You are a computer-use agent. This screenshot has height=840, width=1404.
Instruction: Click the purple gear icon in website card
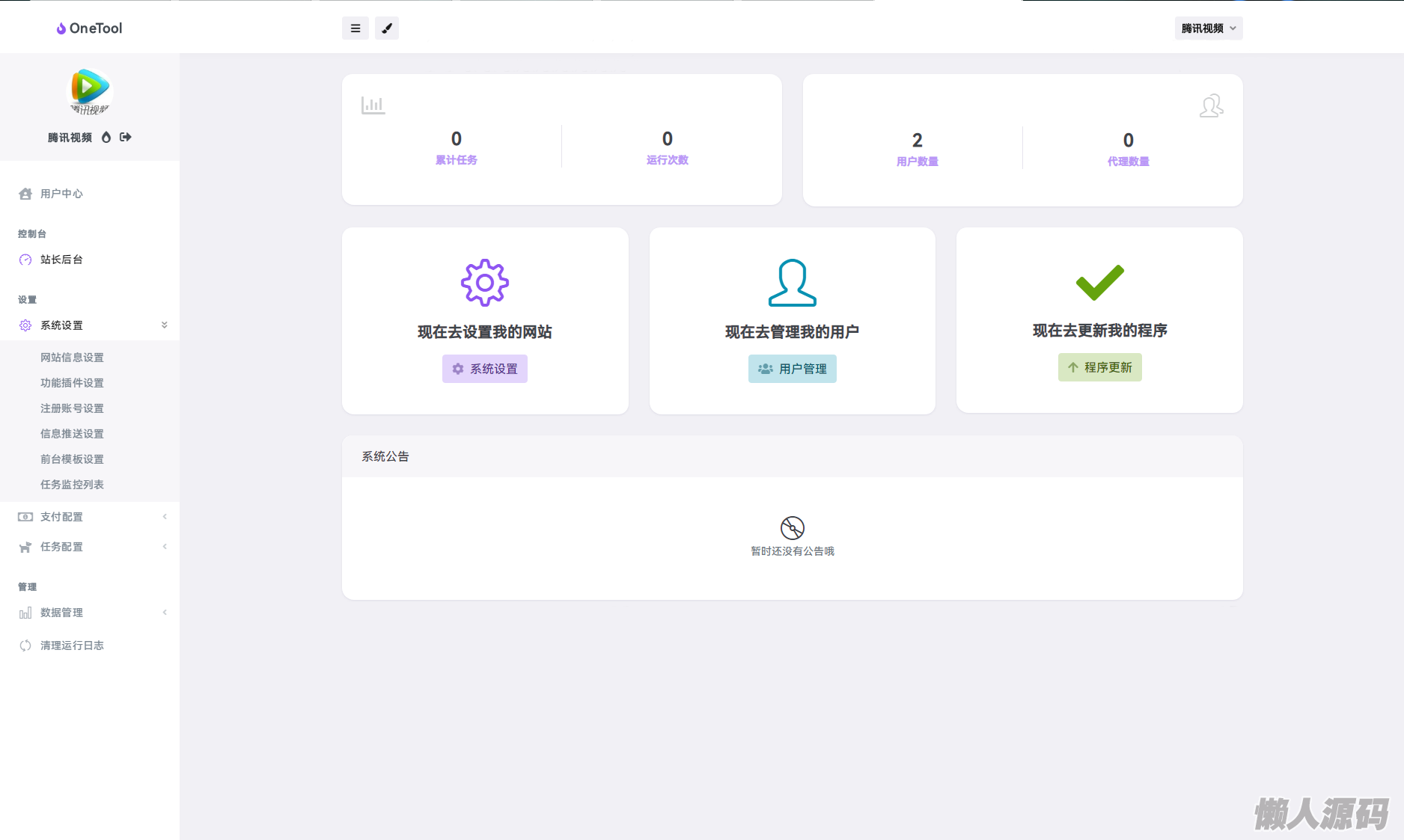coord(485,283)
